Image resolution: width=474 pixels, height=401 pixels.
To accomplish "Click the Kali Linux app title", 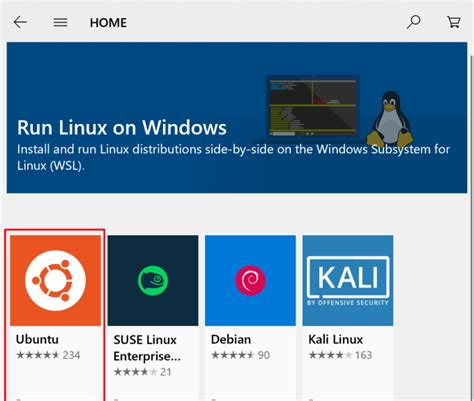I will [x=336, y=339].
